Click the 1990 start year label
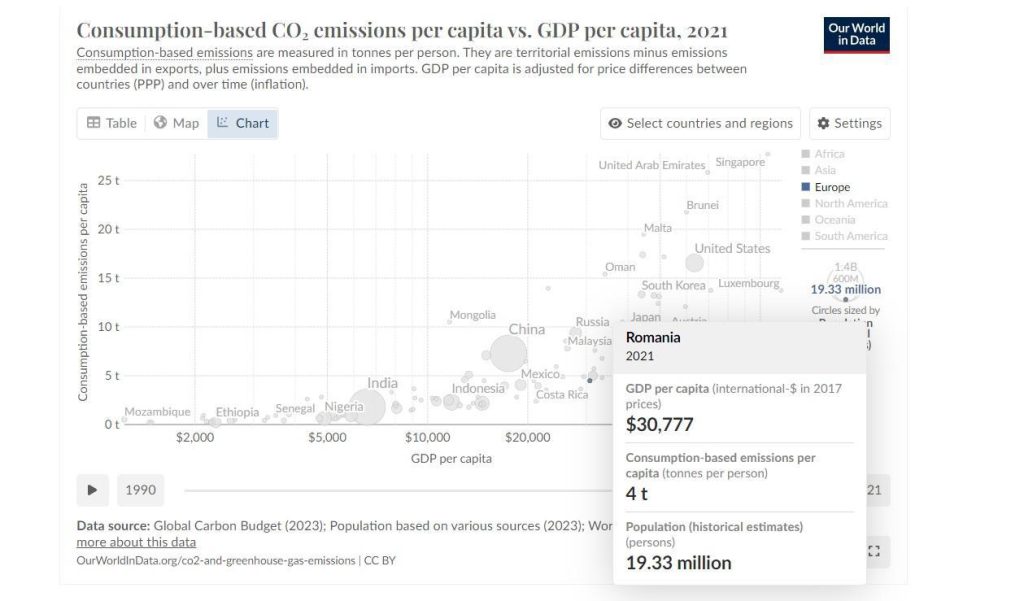Image resolution: width=1024 pixels, height=601 pixels. (140, 490)
